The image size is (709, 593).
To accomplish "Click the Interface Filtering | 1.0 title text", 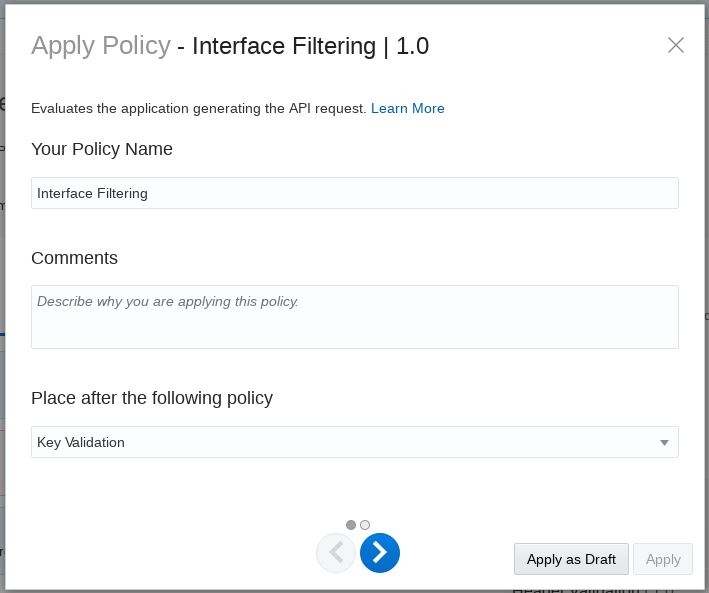I will 310,46.
